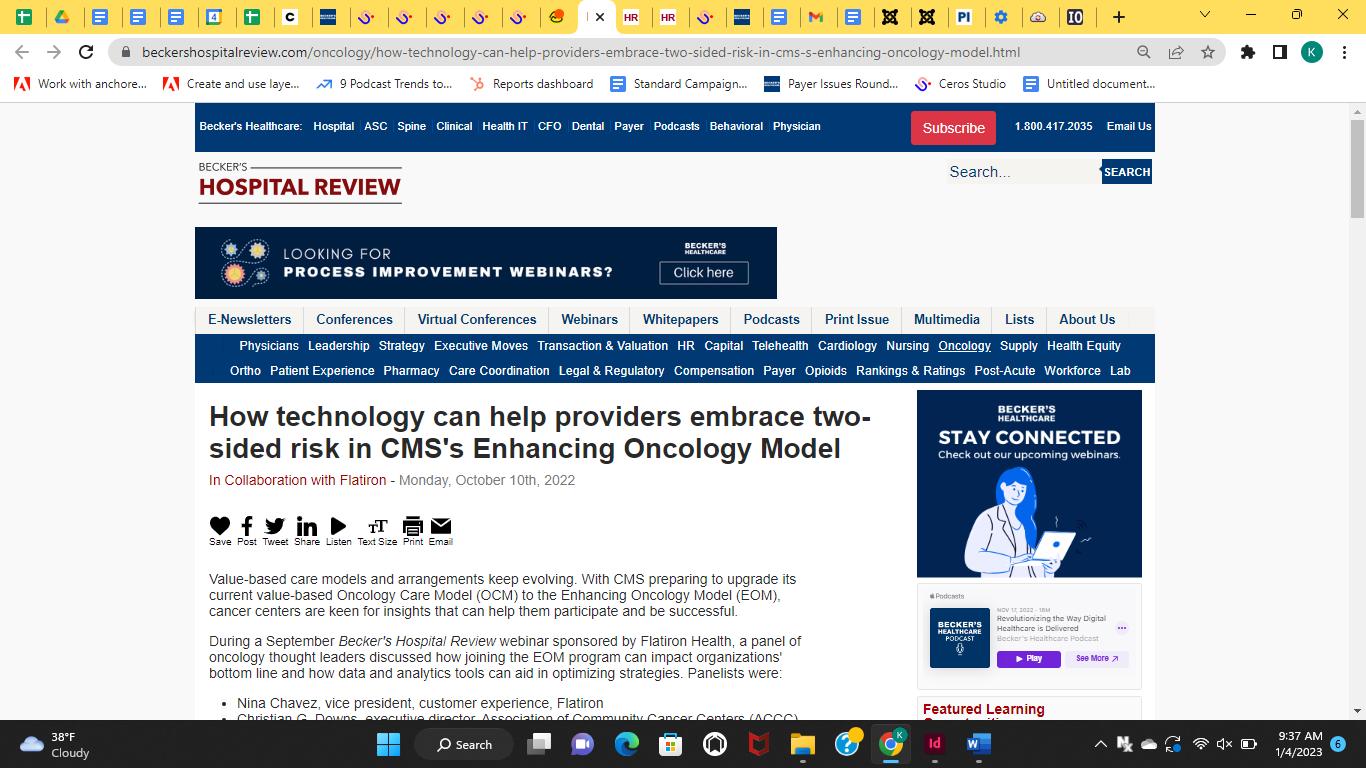Switch to the PI browser tab
This screenshot has height=768, width=1366.
pos(963,17)
